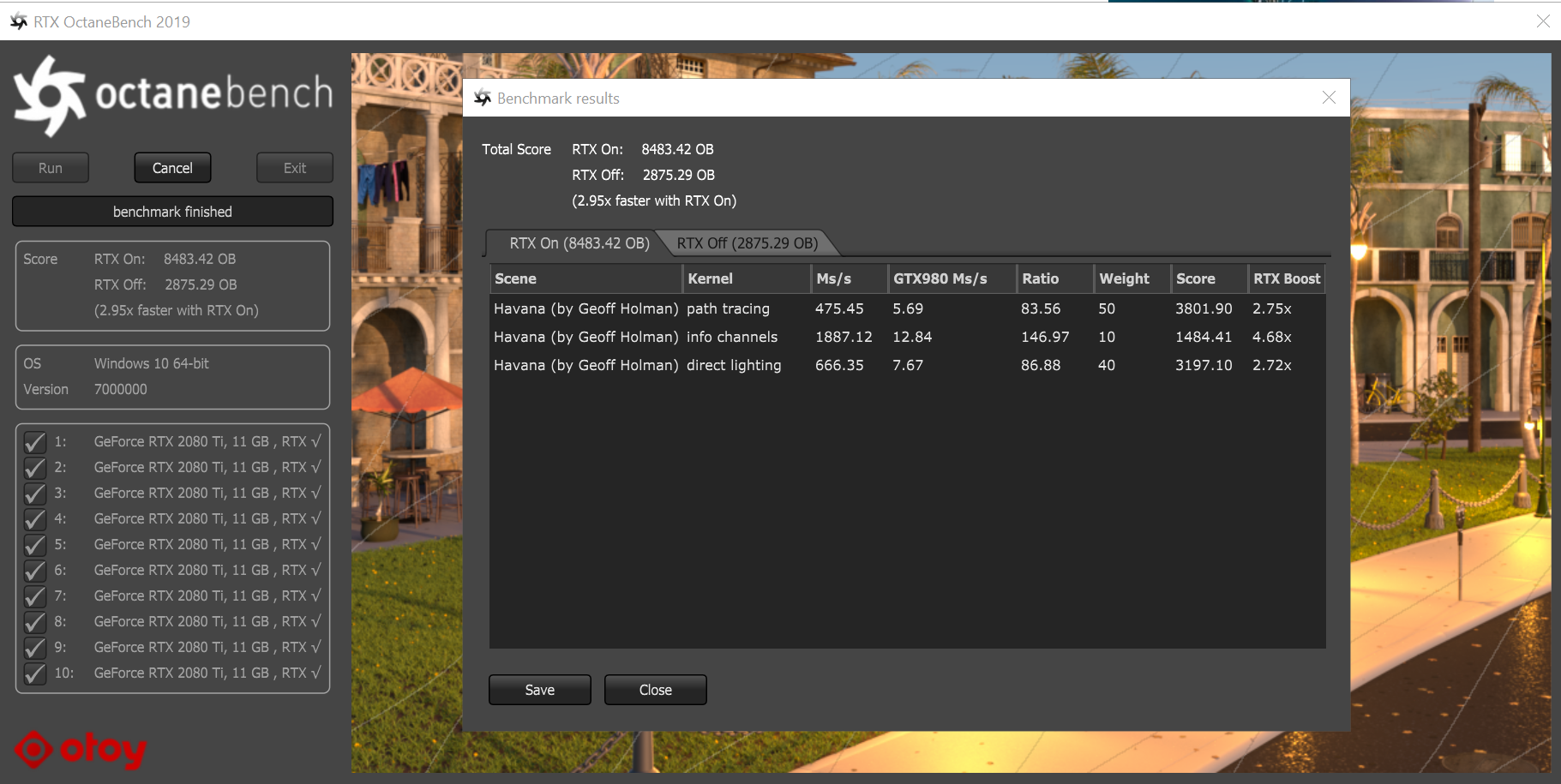Click the 83.56 ratio value

pyautogui.click(x=1041, y=308)
